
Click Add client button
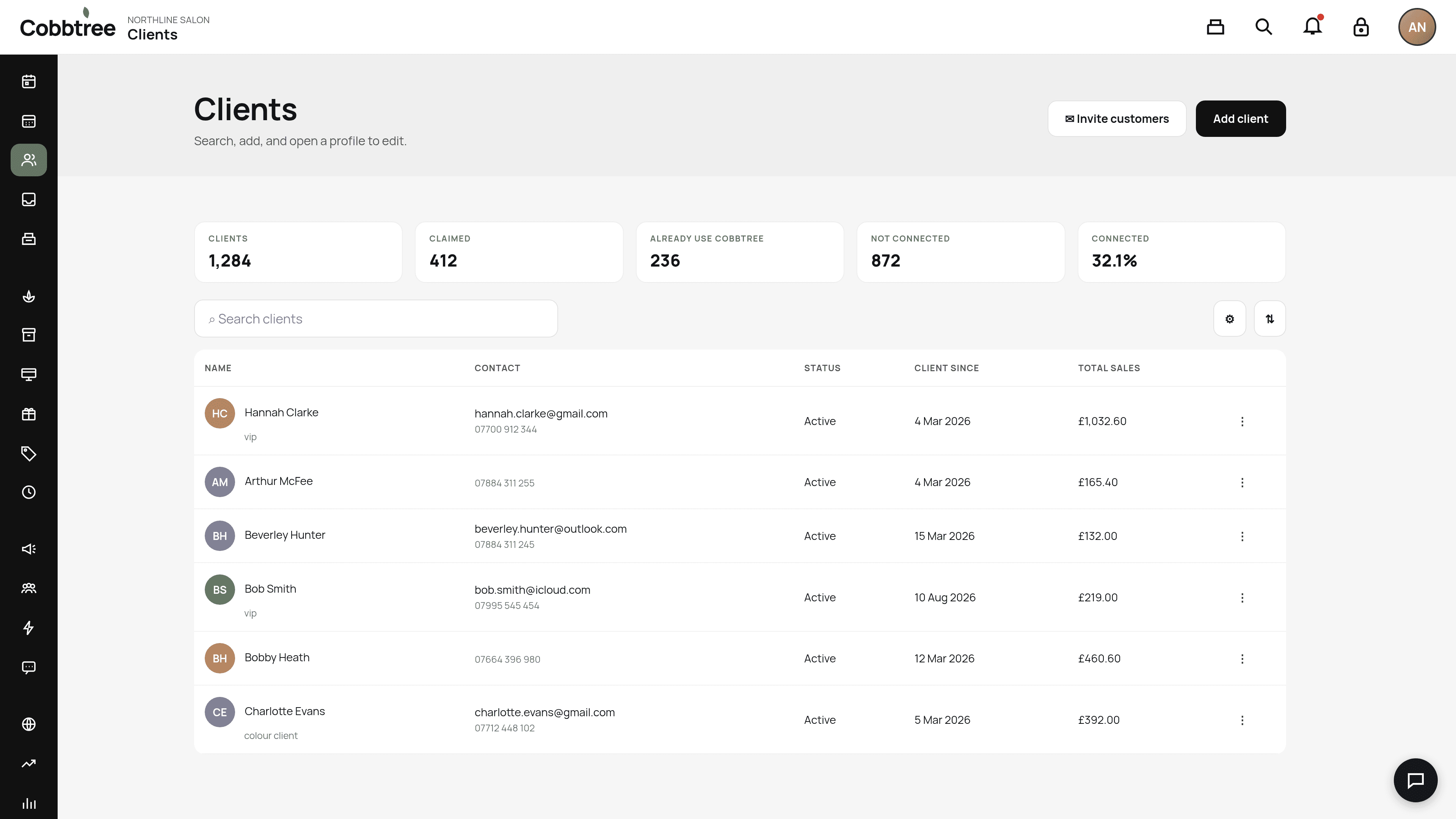pyautogui.click(x=1241, y=119)
